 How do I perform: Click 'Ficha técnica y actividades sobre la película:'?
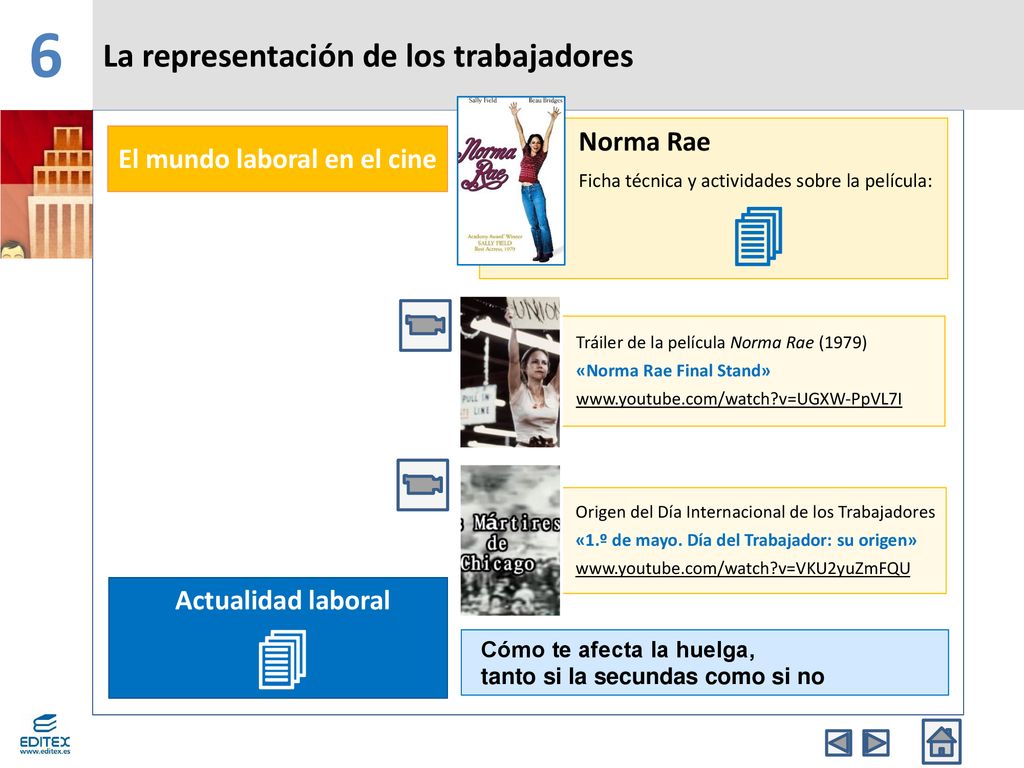coord(756,181)
